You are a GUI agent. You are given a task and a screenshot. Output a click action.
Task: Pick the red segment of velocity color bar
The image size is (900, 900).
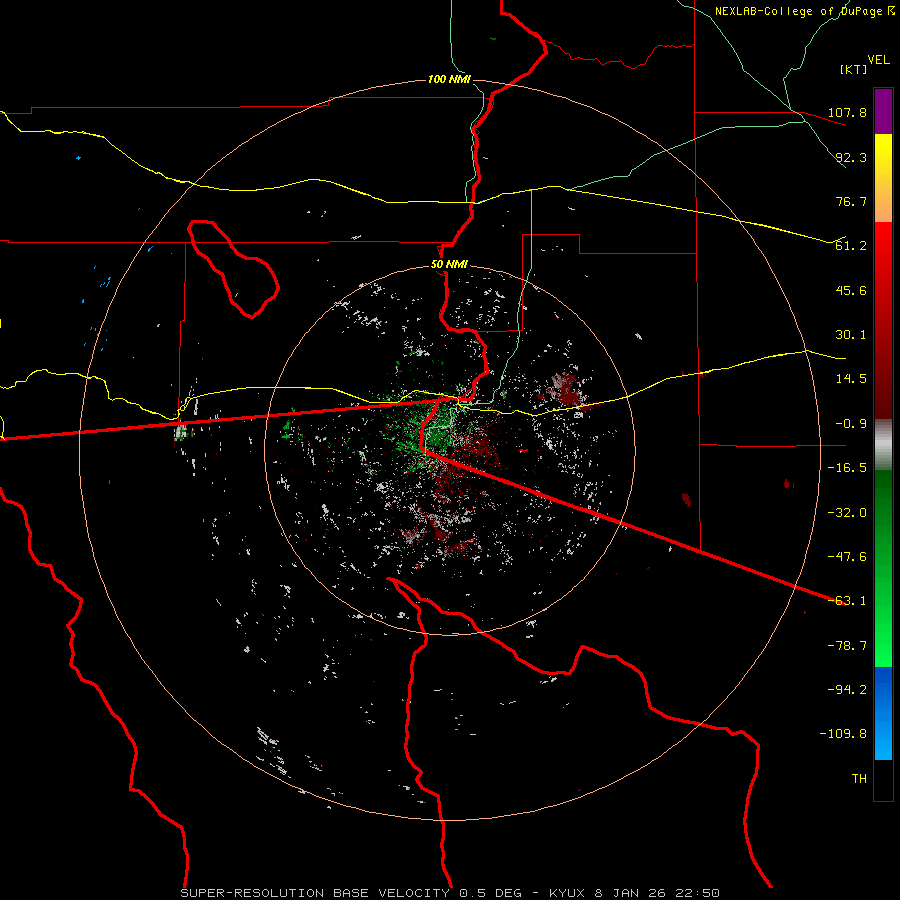point(883,320)
